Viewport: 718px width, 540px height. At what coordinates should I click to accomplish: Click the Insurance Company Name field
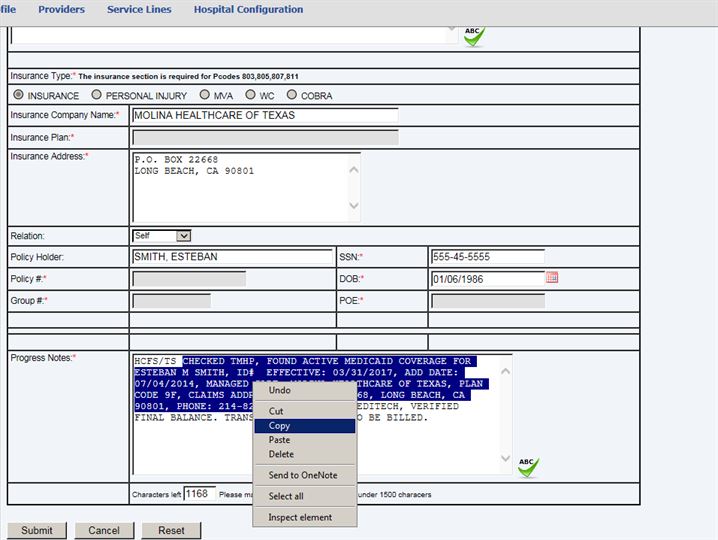[264, 115]
